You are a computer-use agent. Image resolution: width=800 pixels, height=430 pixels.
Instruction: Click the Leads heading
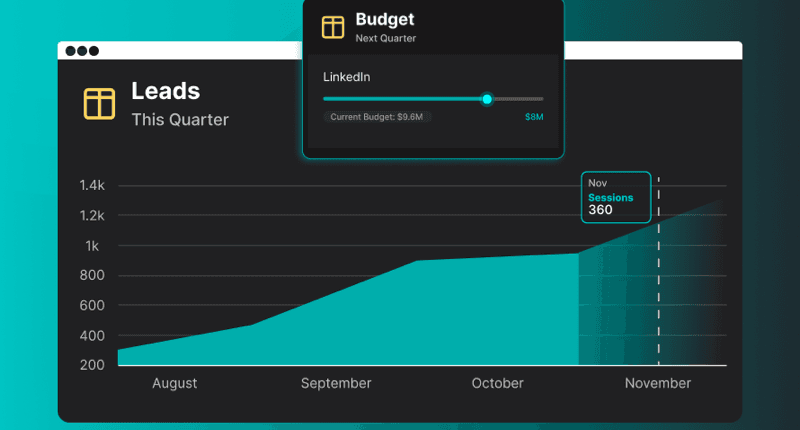(166, 91)
